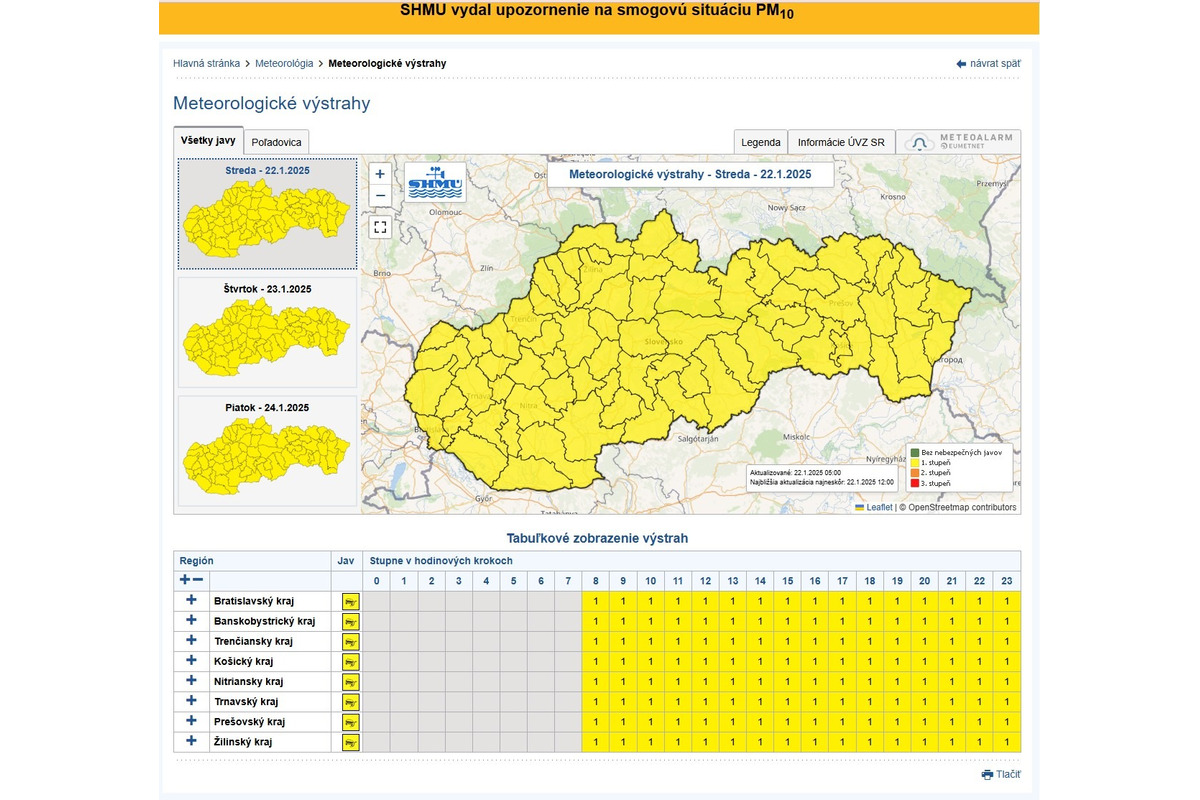Open Informácie ÚVZ SR

(841, 142)
